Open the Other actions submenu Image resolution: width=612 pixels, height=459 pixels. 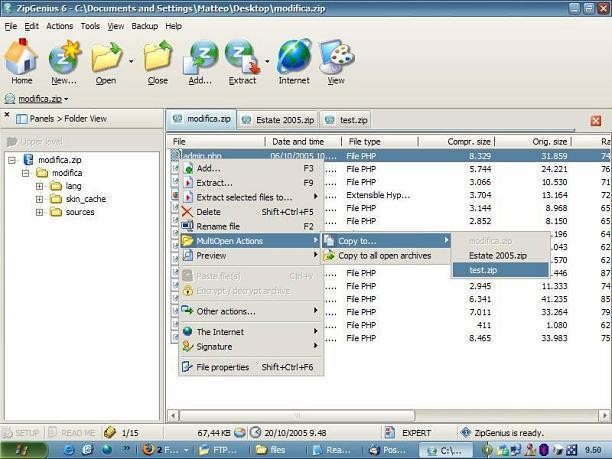(x=251, y=311)
